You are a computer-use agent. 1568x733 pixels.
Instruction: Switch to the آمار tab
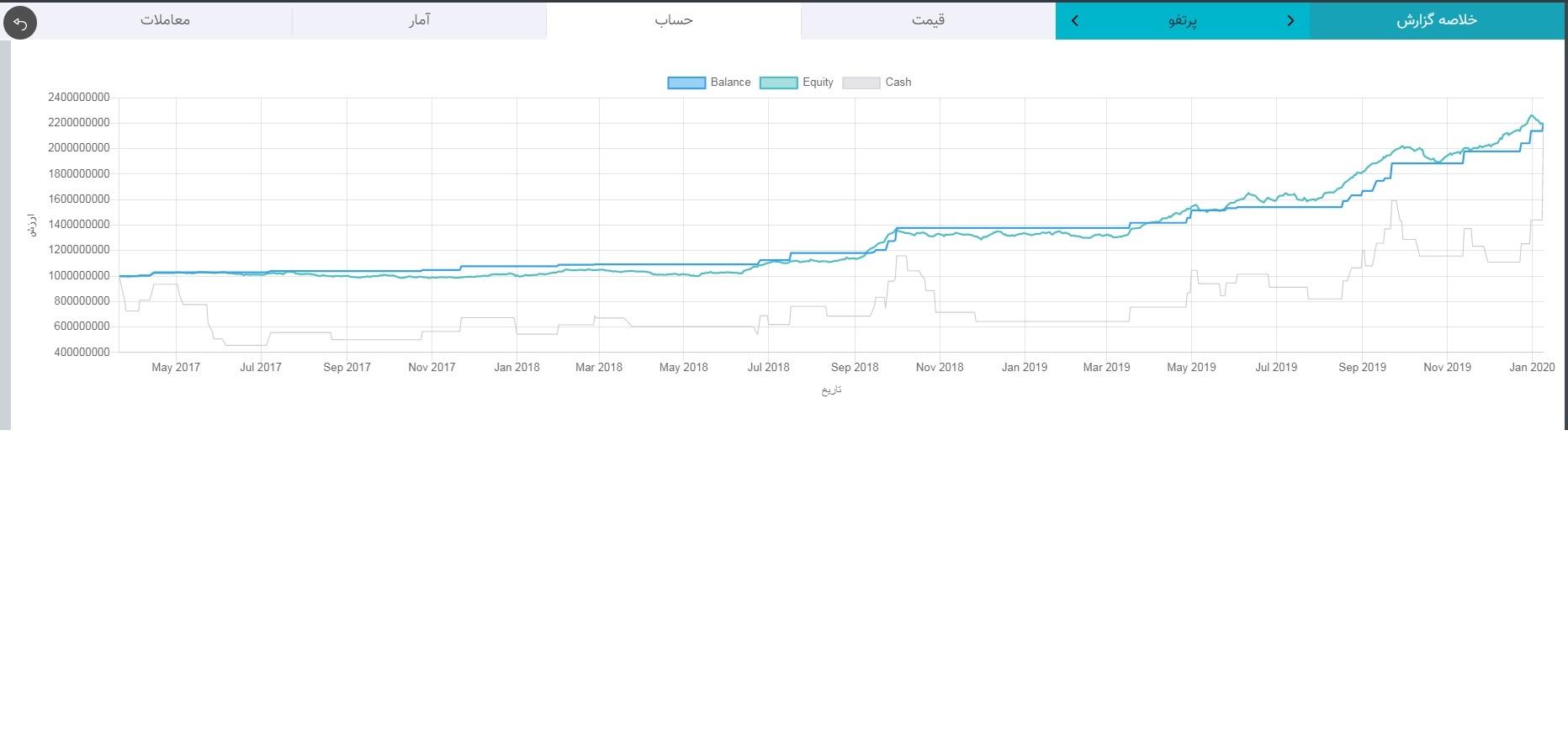(419, 20)
